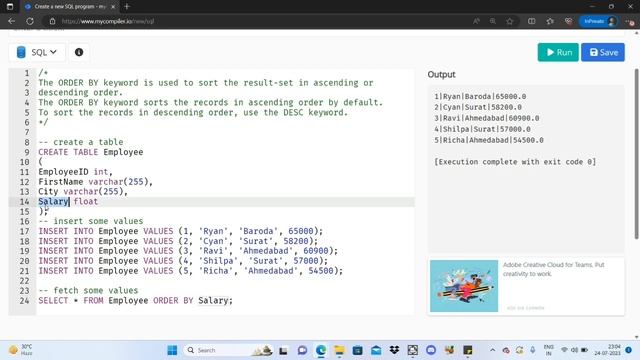The width and height of the screenshot is (640, 360).
Task: Open split screen view
Action: click(x=531, y=21)
